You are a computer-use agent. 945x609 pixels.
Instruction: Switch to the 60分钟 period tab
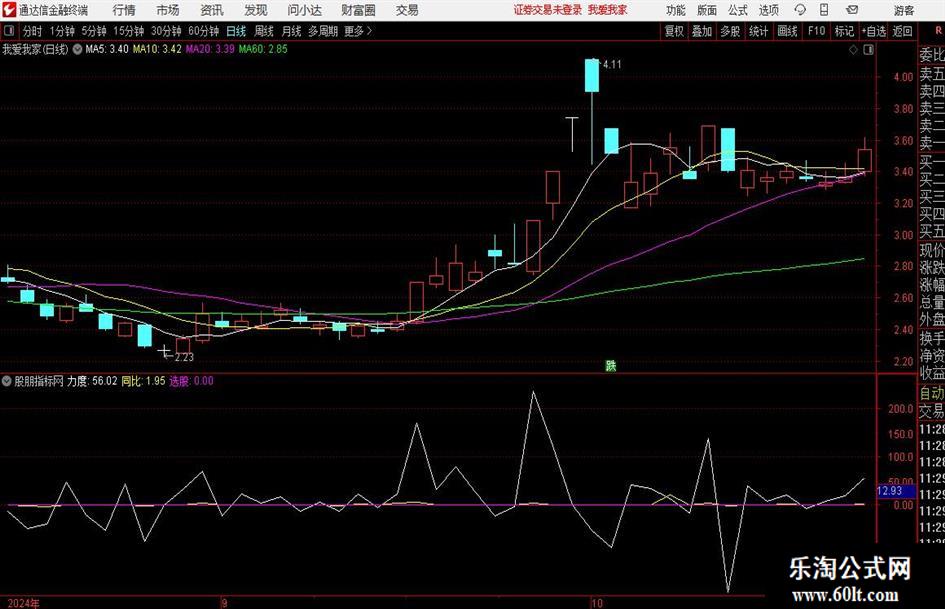(x=203, y=31)
